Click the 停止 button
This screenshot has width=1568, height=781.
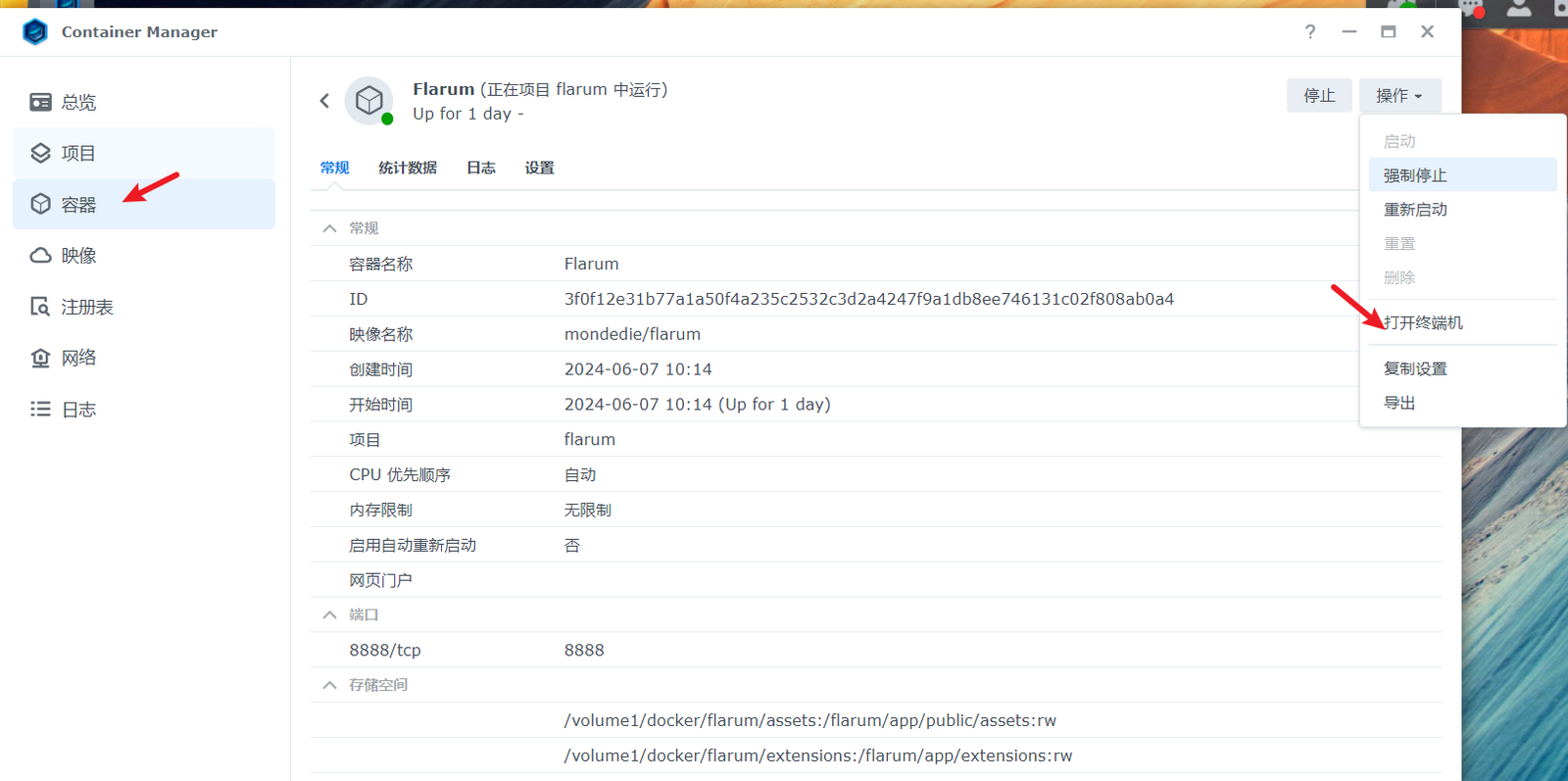click(1319, 95)
